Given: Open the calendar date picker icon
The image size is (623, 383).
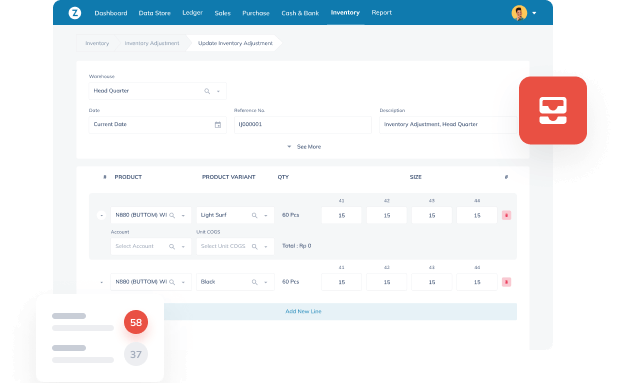Looking at the screenshot, I should 218,125.
